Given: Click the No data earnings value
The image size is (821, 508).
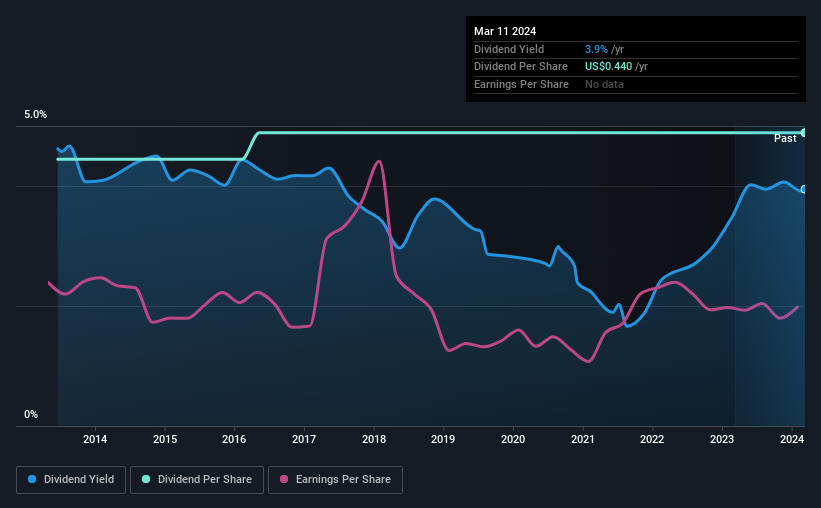Looking at the screenshot, I should pos(604,84).
